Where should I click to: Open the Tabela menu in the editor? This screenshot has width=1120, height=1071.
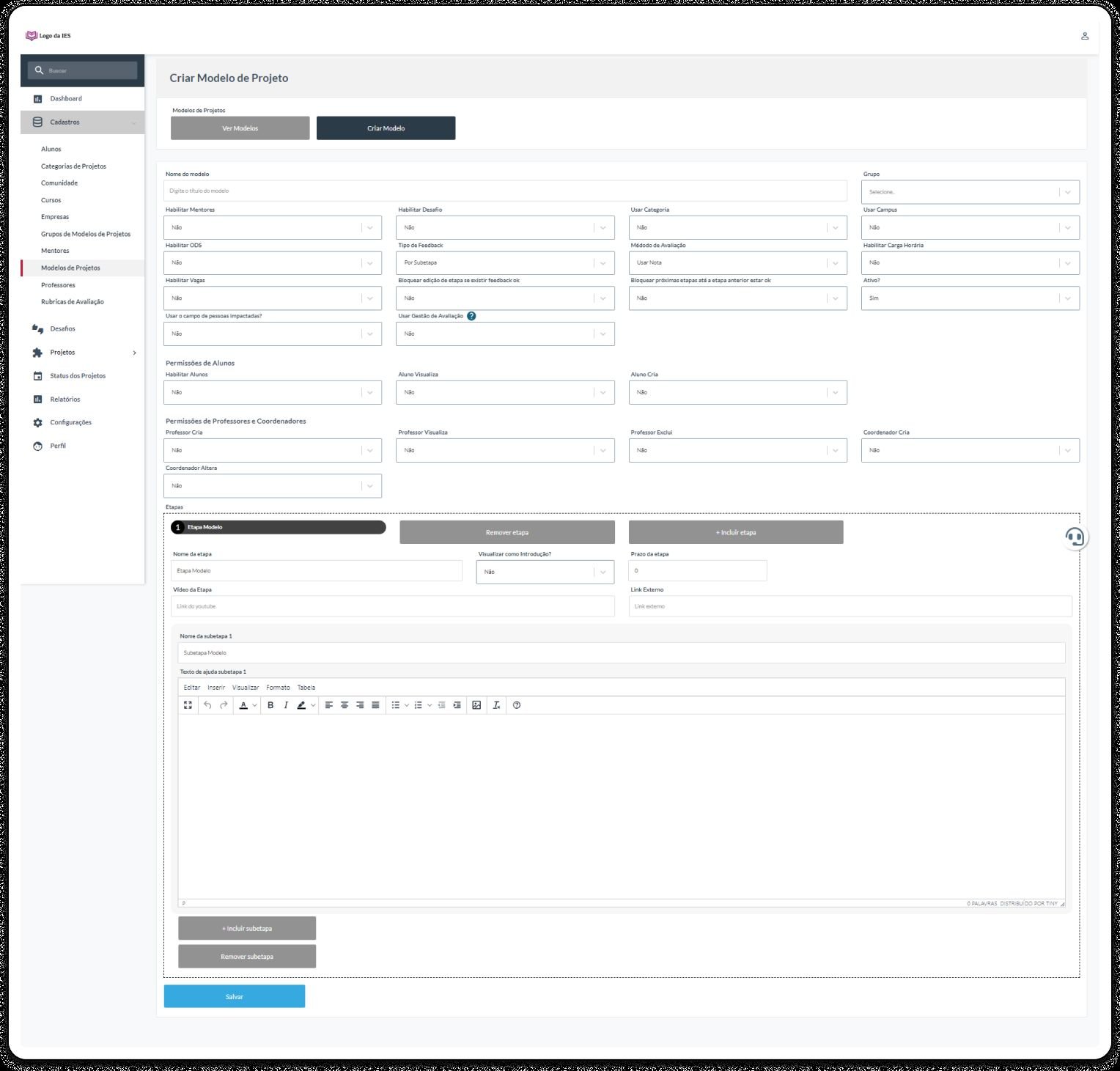click(x=306, y=688)
